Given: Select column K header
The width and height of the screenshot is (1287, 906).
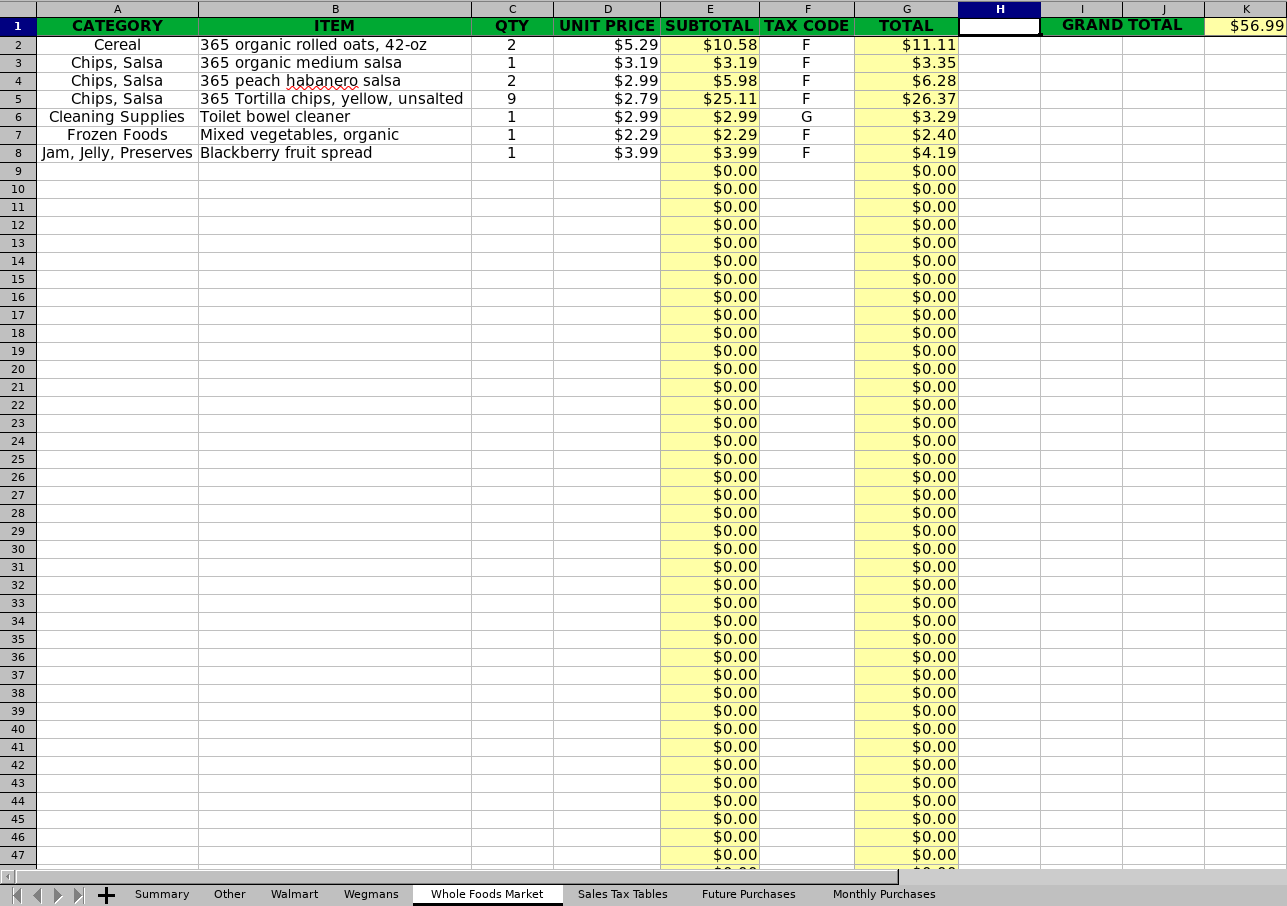Looking at the screenshot, I should pyautogui.click(x=1246, y=9).
